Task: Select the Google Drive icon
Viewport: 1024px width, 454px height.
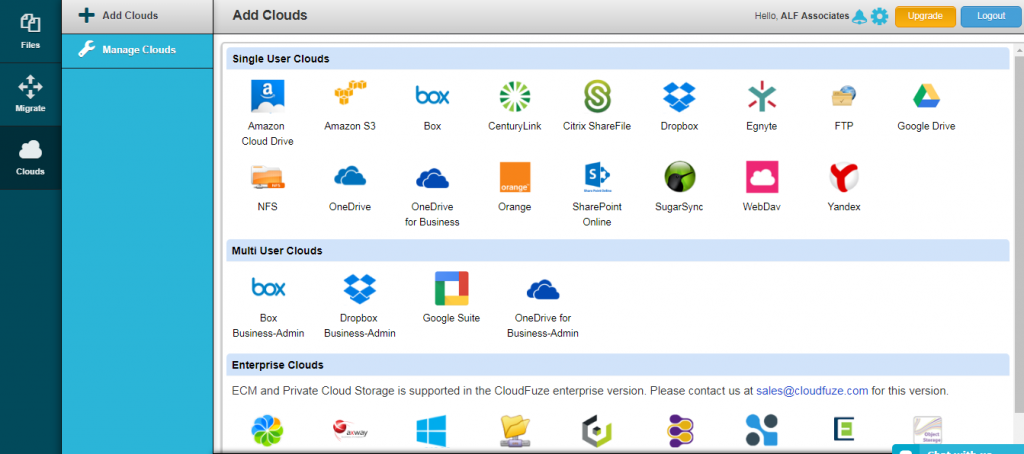Action: [926, 97]
